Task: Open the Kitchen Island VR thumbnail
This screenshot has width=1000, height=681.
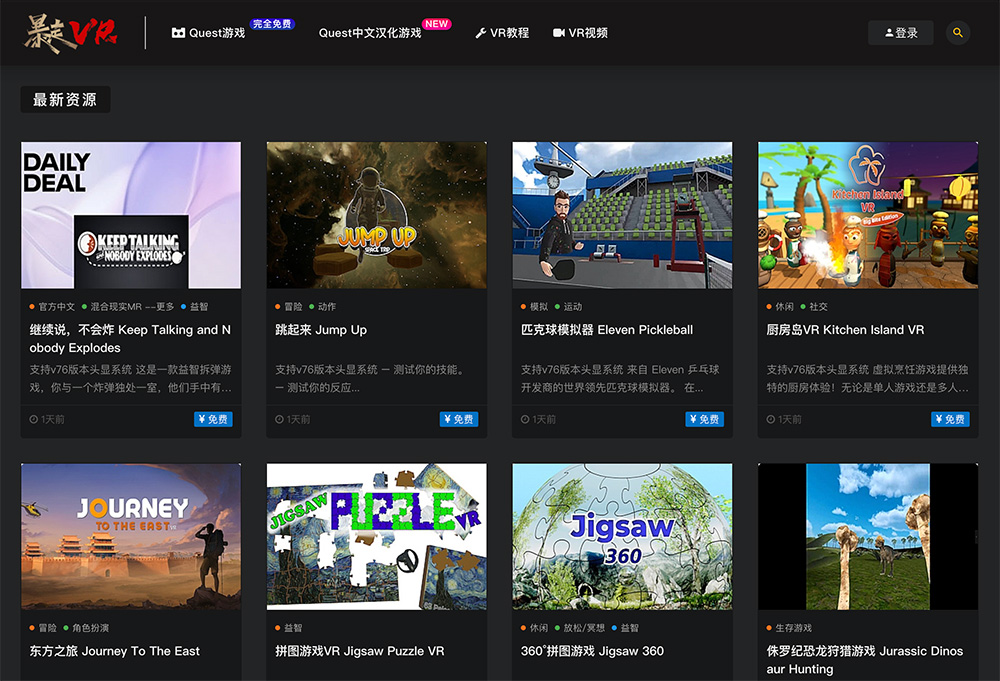Action: click(867, 215)
